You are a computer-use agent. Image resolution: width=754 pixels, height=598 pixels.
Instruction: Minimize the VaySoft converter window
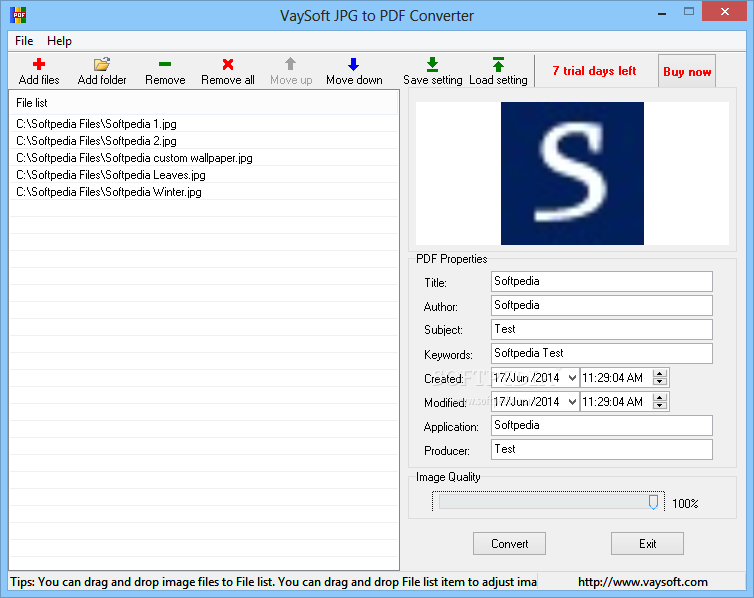tap(662, 12)
